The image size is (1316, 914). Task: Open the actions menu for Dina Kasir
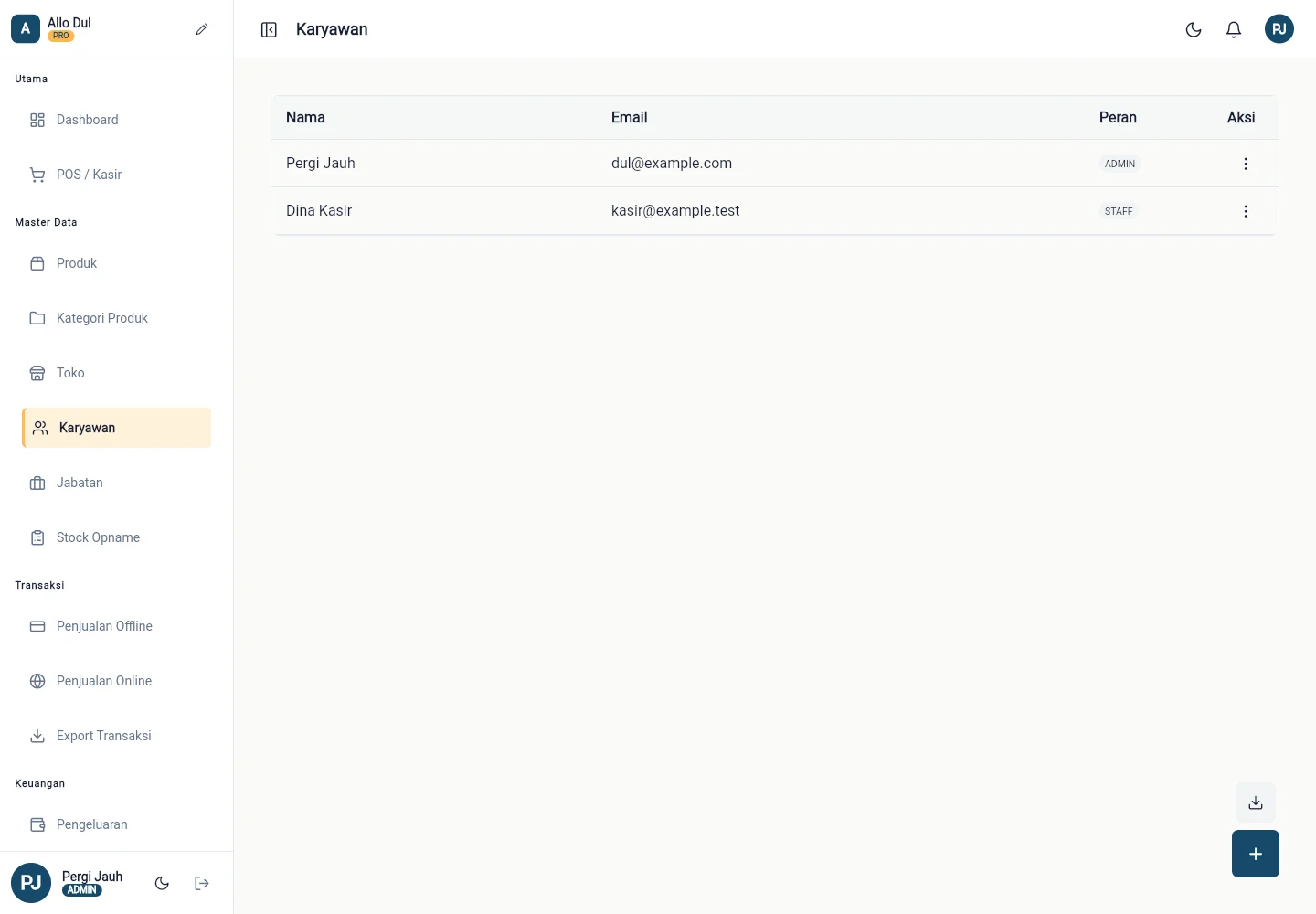coord(1246,211)
